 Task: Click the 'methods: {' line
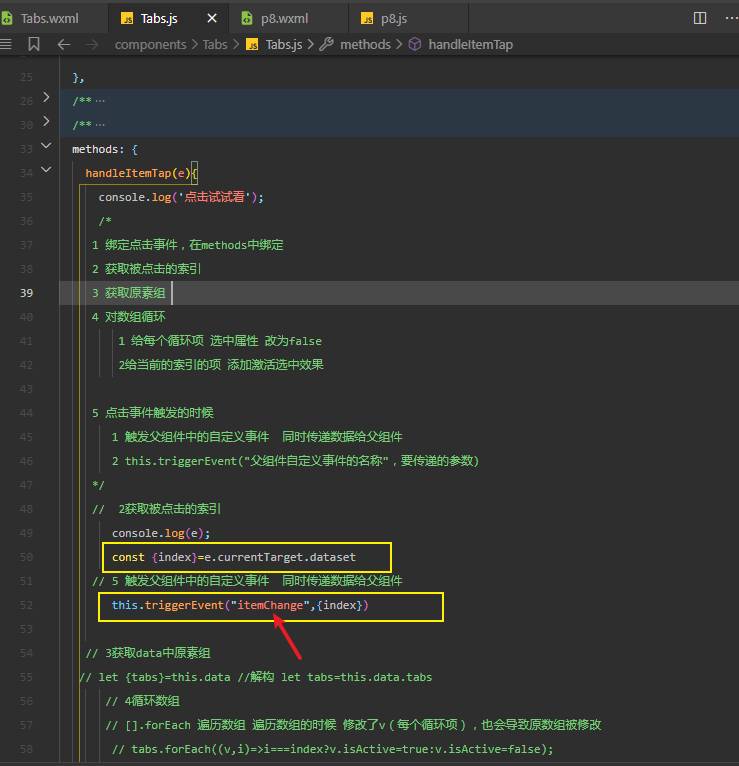click(105, 149)
